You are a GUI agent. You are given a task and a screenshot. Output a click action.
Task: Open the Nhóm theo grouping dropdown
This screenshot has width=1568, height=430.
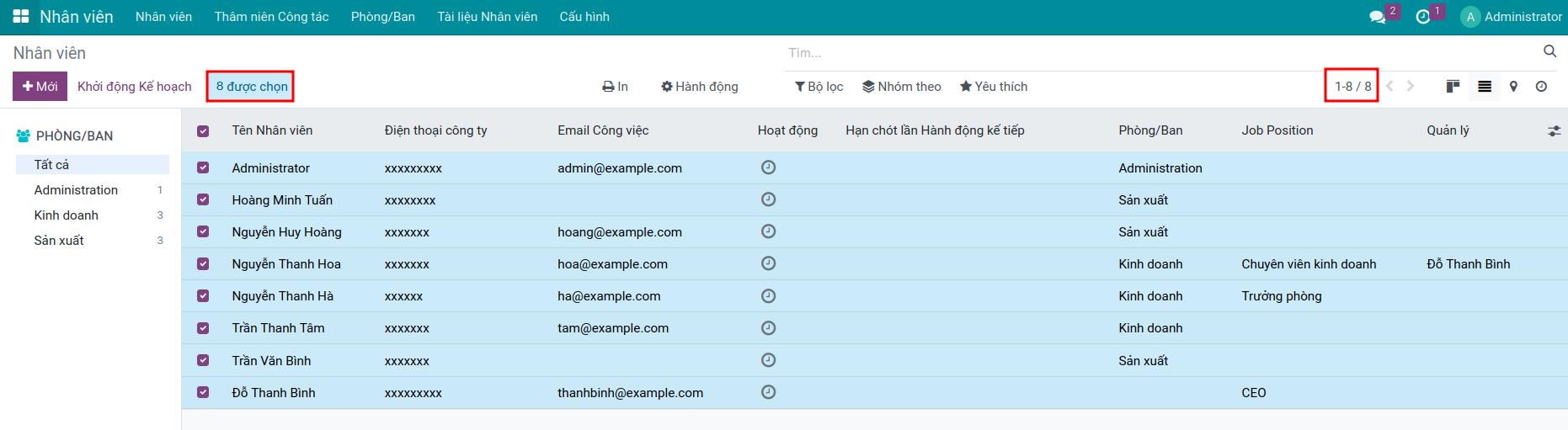click(901, 87)
